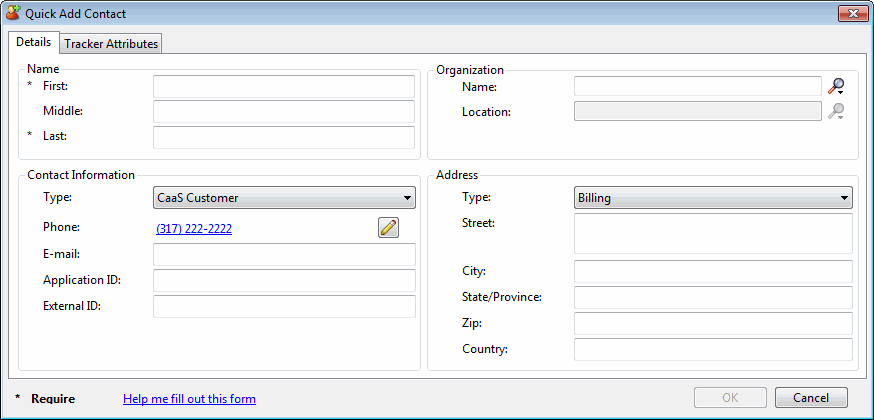Viewport: 874px width, 420px height.
Task: Switch to the Tracker Attributes tab
Action: tap(111, 44)
